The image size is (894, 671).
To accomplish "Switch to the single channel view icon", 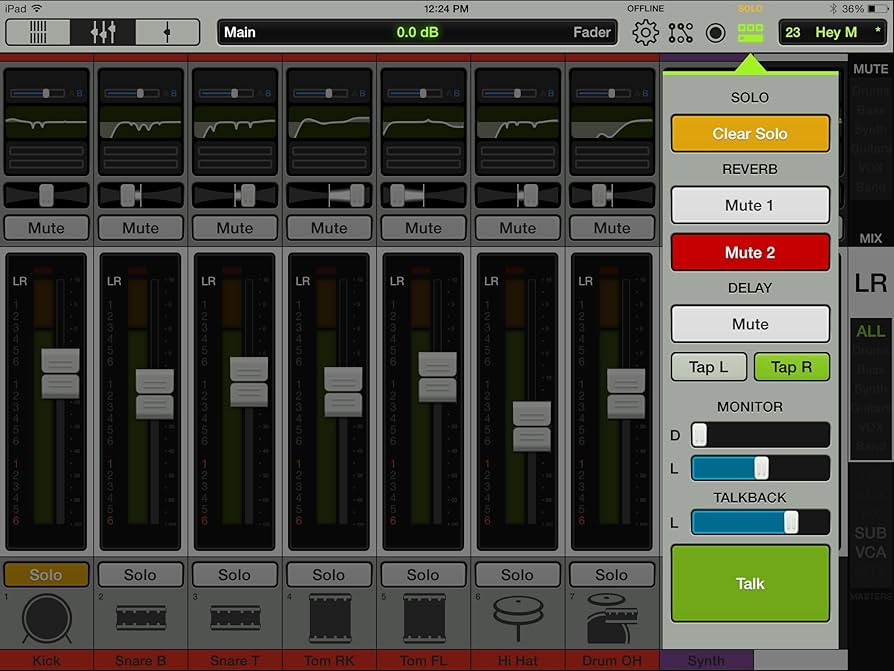I will coord(167,32).
